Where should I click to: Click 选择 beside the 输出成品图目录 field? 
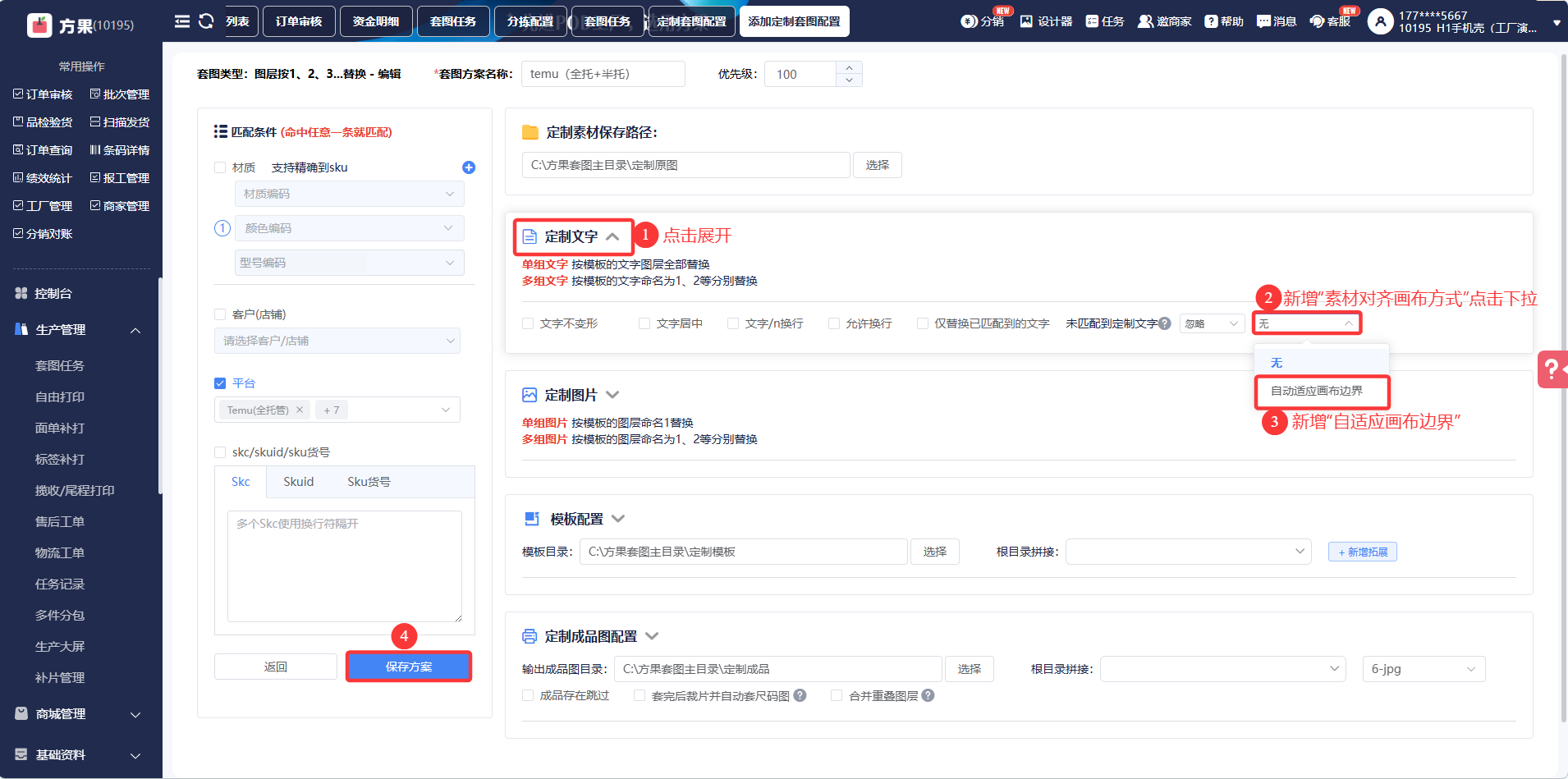(970, 669)
